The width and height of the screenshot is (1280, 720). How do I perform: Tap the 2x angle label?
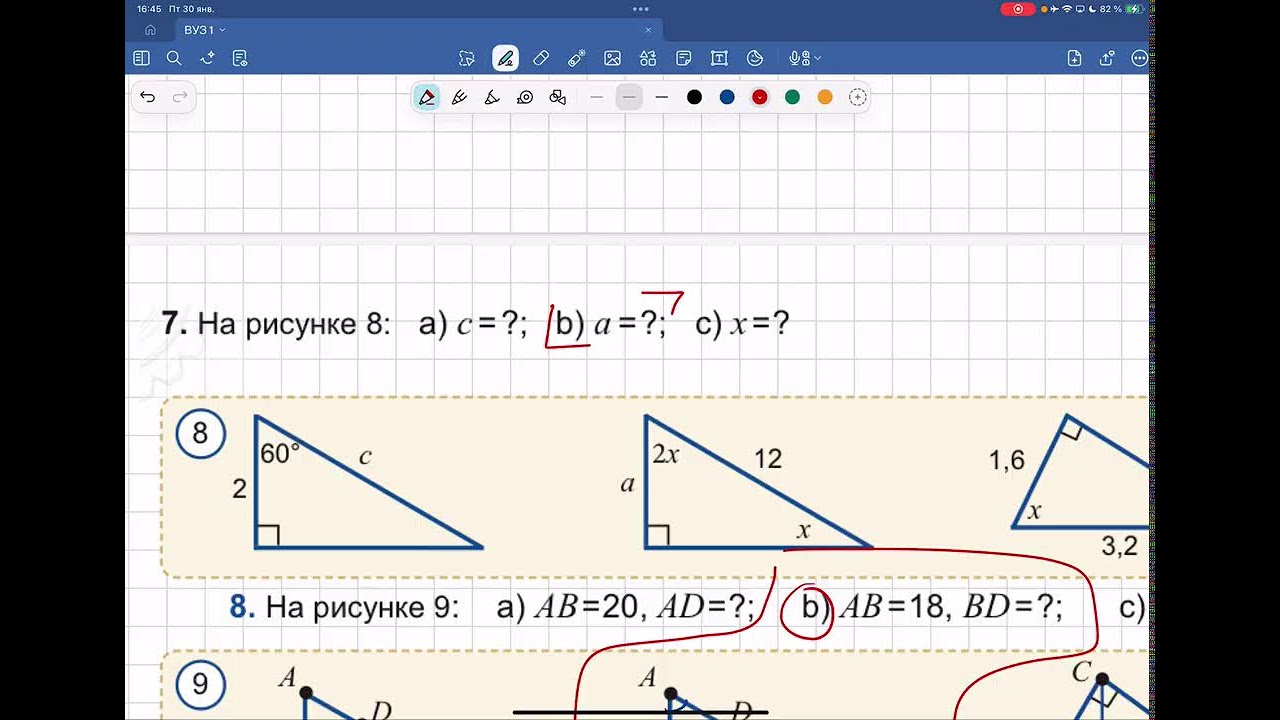click(x=666, y=454)
